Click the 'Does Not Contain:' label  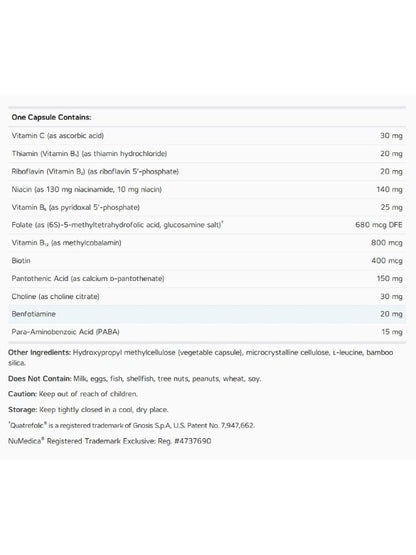point(40,379)
